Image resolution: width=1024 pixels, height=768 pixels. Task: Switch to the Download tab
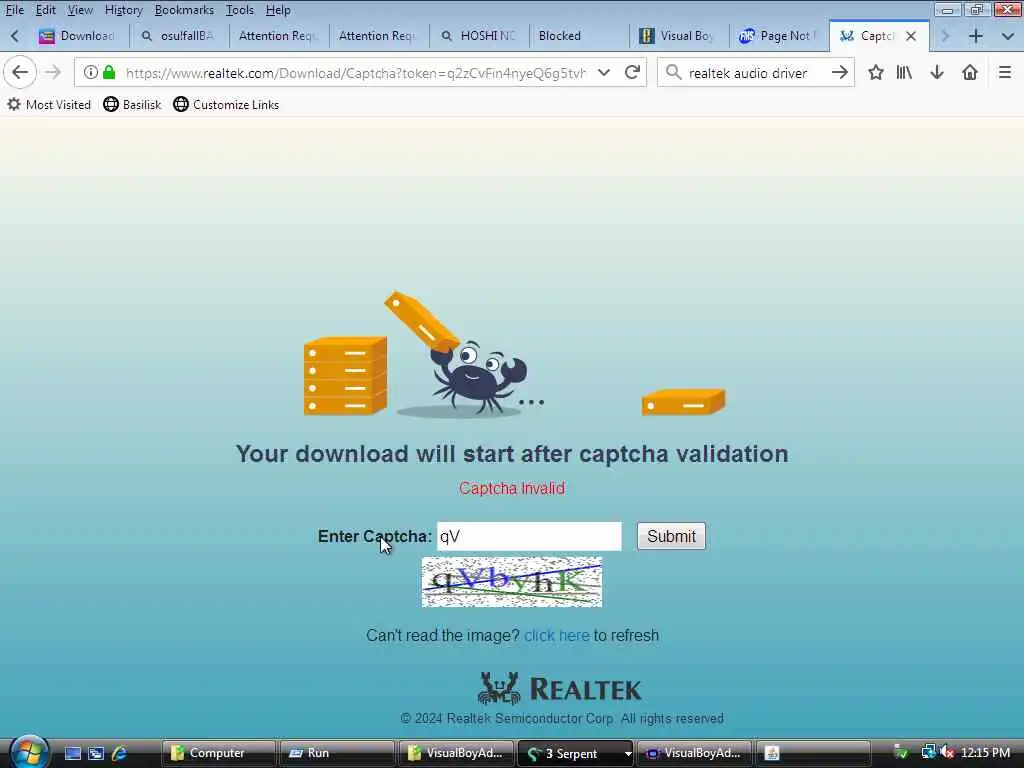78,36
